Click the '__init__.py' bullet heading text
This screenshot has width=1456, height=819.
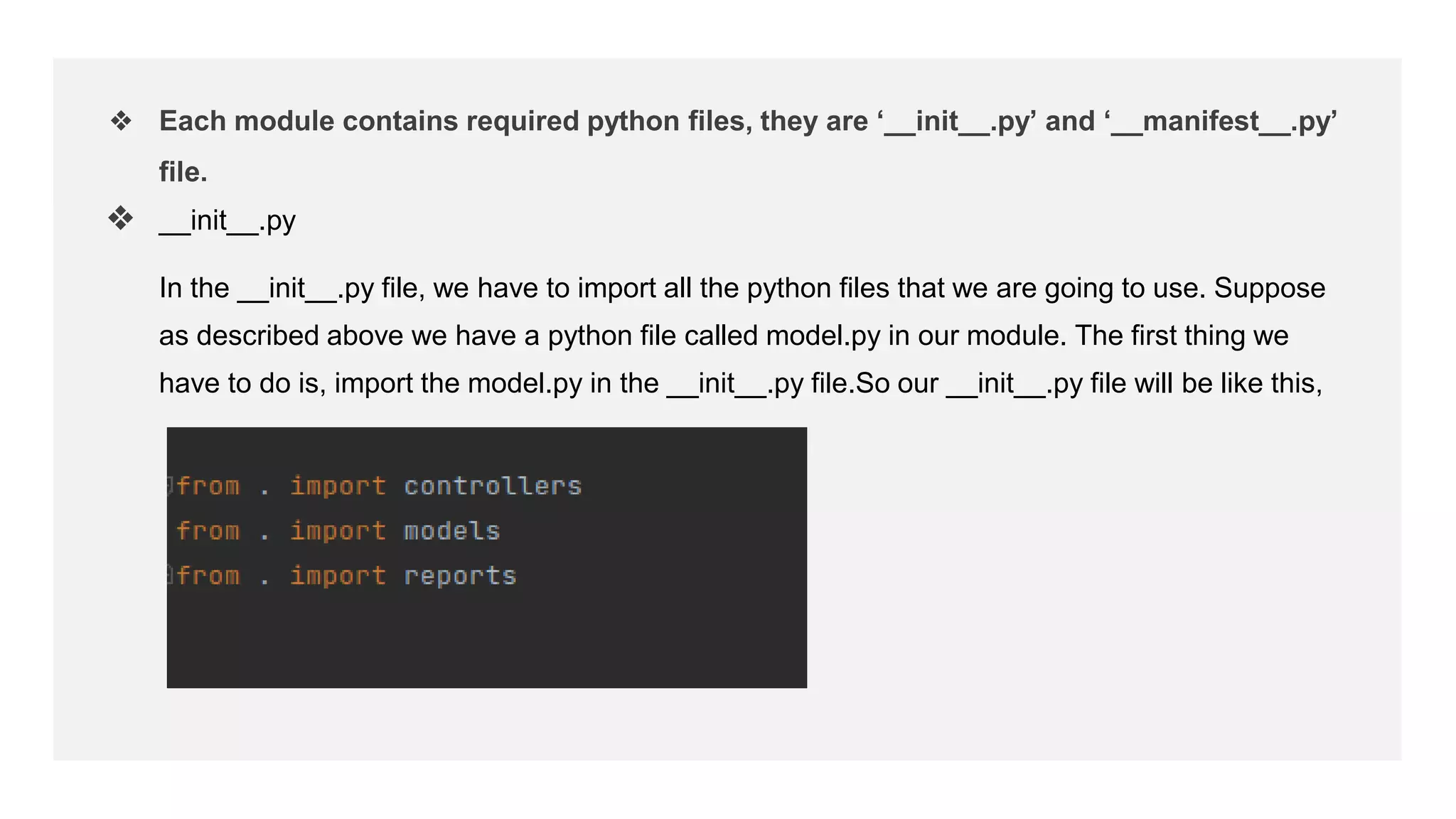tap(227, 221)
